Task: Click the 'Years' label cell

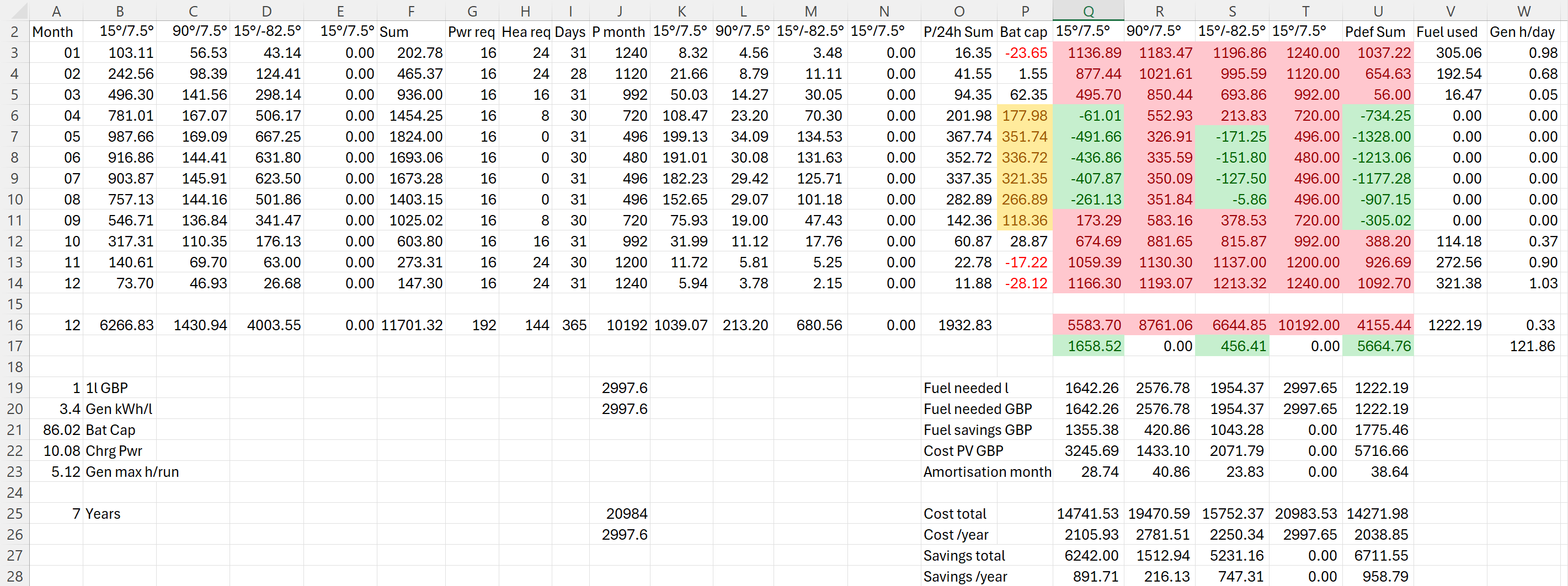Action: pos(104,514)
